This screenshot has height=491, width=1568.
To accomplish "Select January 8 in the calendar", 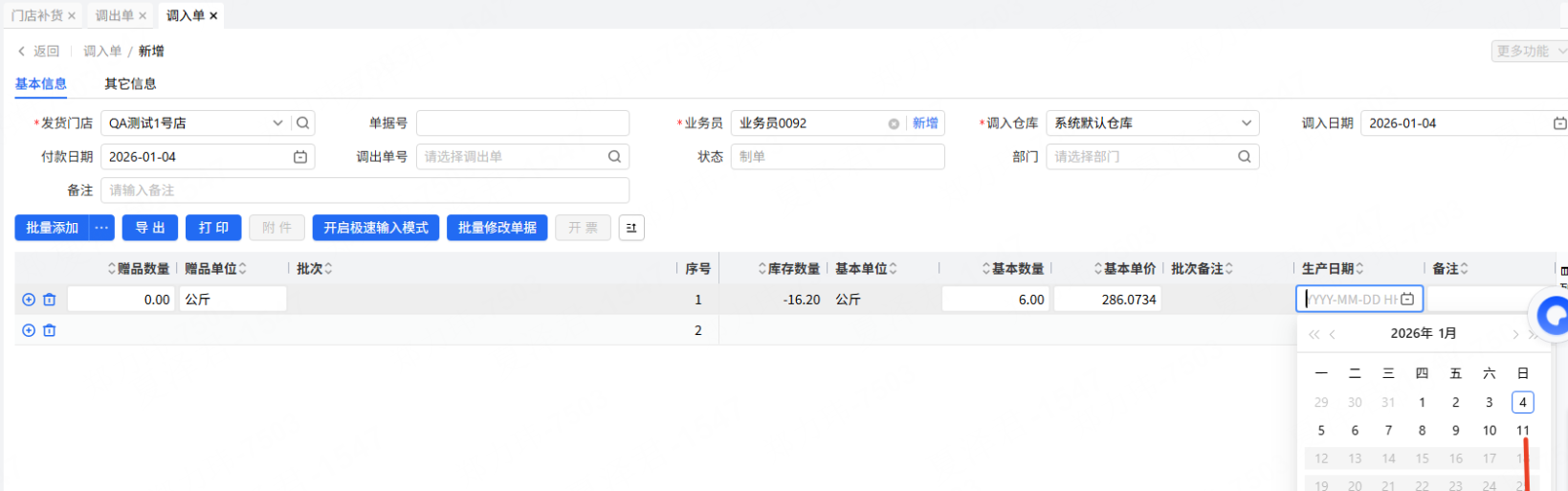I will (x=1422, y=431).
